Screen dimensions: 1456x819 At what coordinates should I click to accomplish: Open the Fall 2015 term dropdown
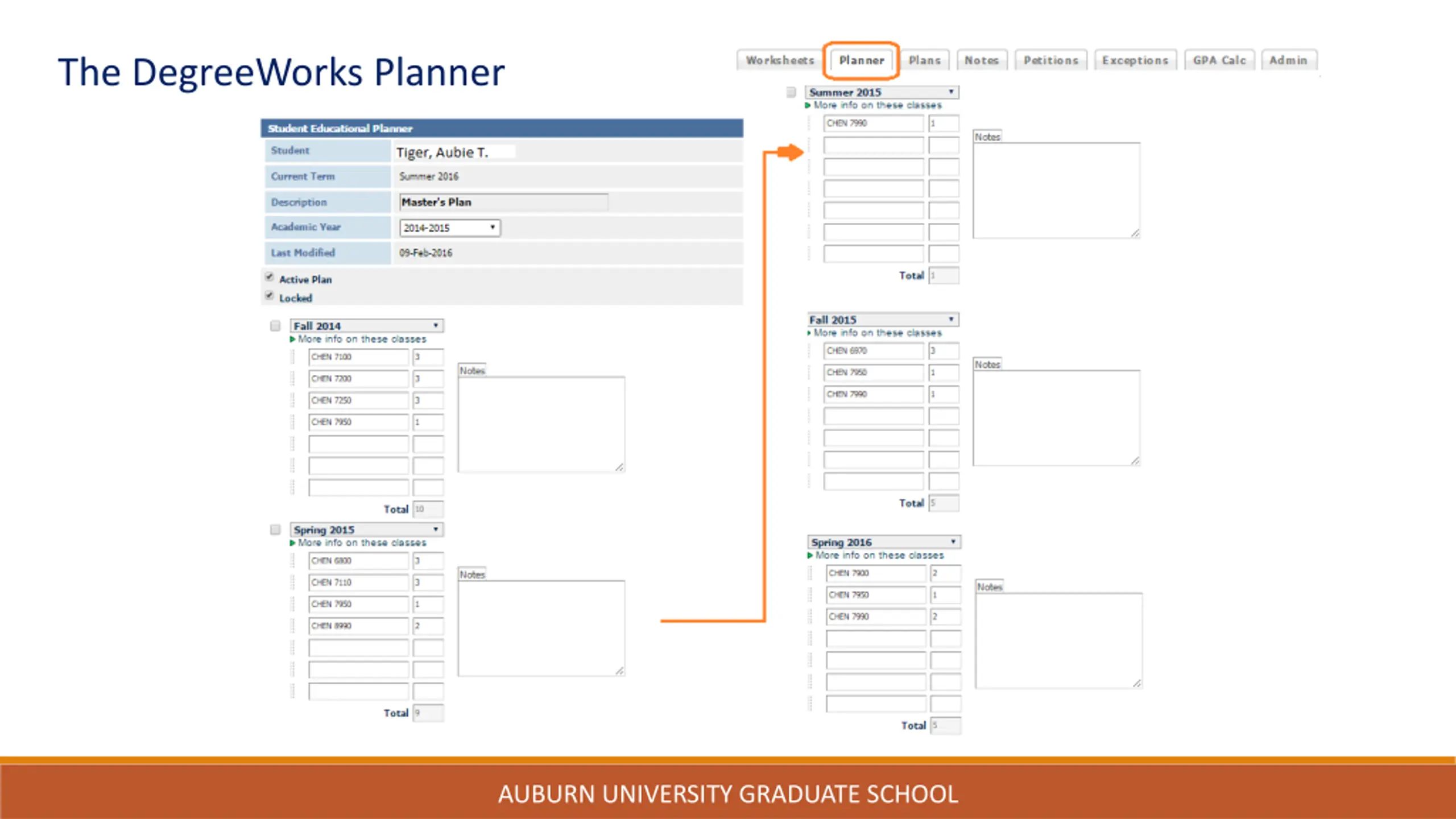pos(883,320)
